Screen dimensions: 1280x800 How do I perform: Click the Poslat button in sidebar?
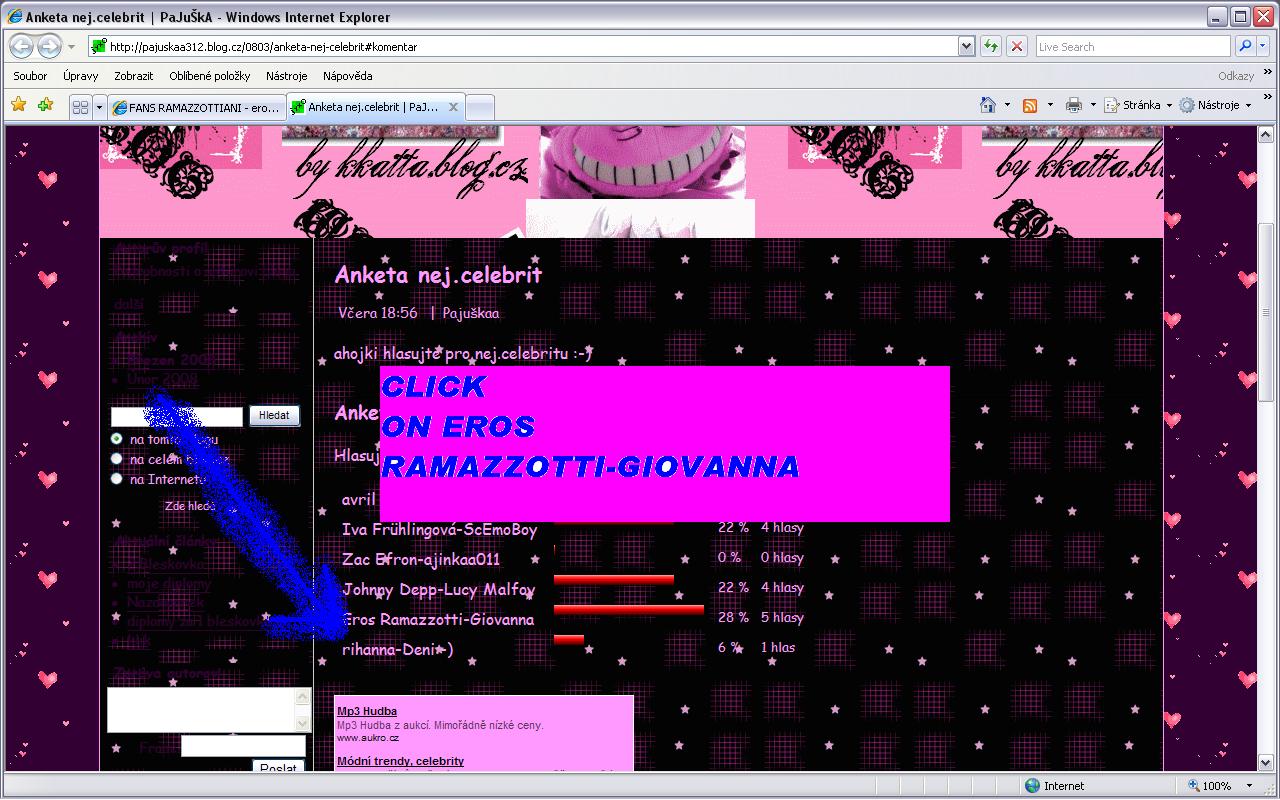point(279,767)
